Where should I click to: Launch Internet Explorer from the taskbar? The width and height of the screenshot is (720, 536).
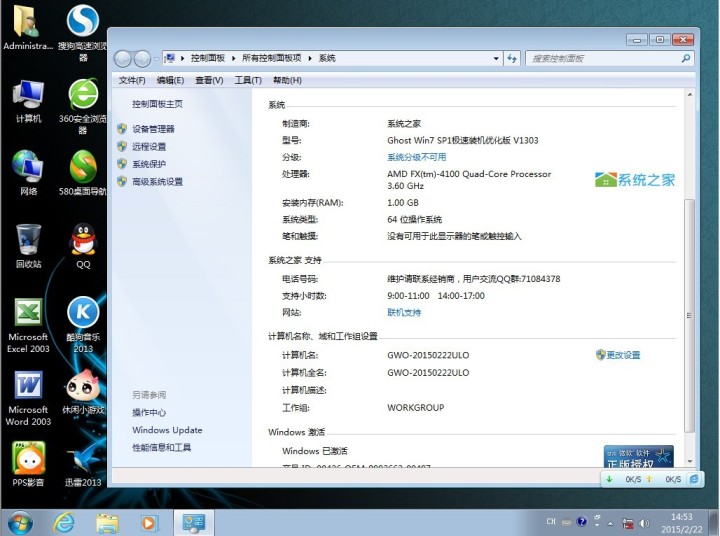click(64, 523)
